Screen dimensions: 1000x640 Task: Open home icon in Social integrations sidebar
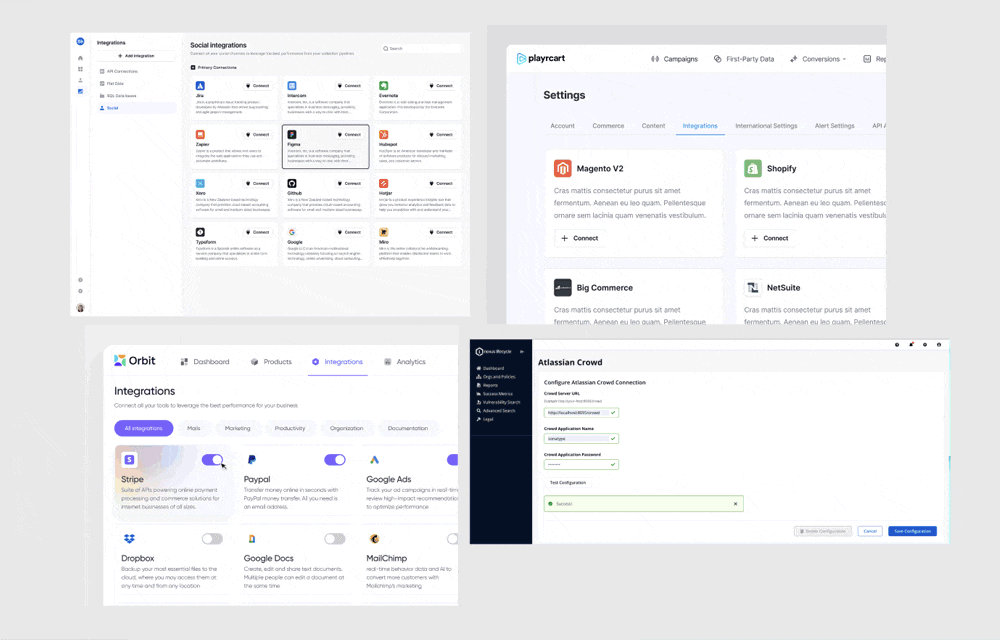(80, 58)
